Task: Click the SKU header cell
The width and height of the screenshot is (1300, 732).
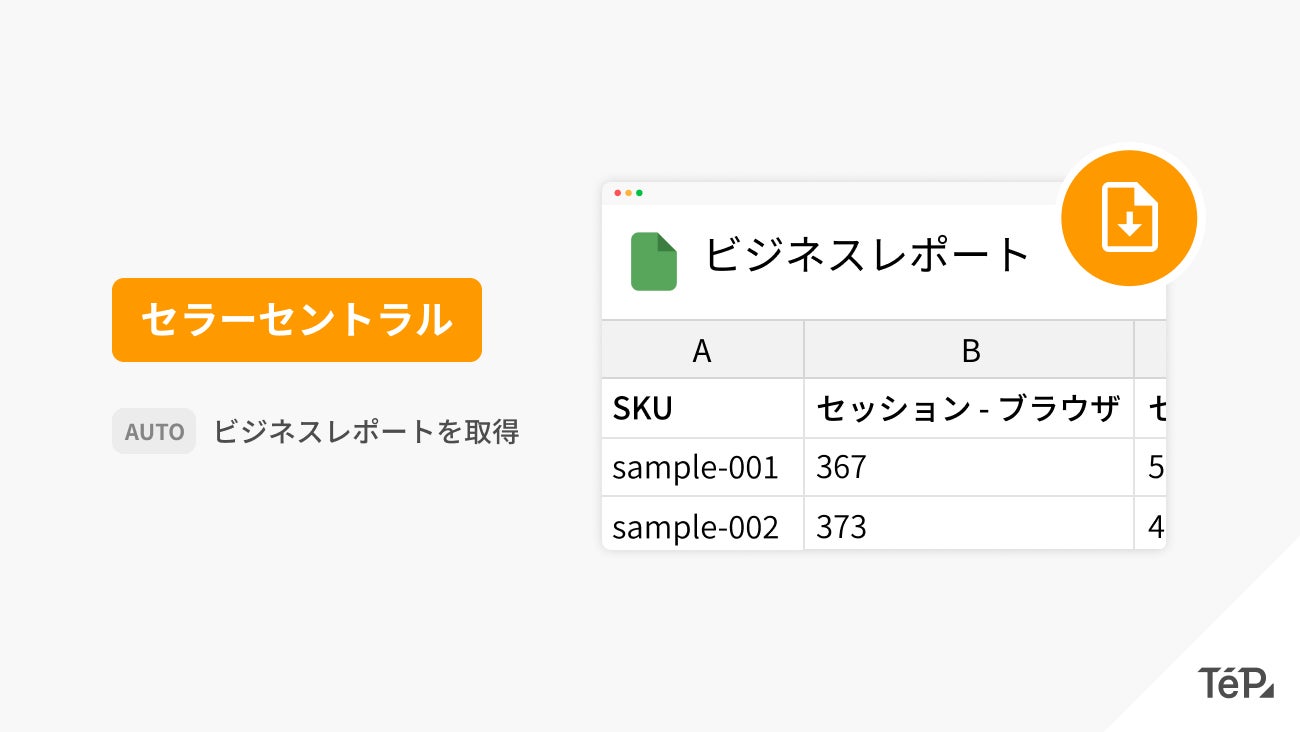Action: click(x=702, y=408)
